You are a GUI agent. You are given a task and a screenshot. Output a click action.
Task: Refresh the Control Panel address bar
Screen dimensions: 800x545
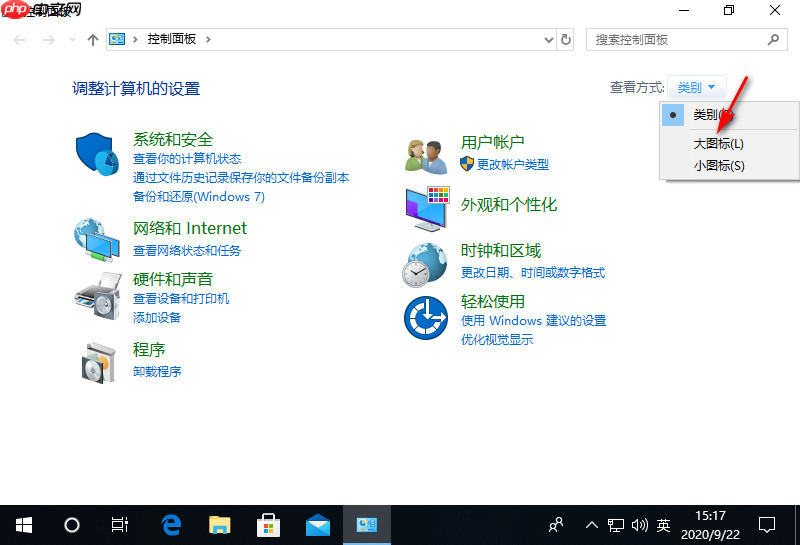tap(566, 39)
